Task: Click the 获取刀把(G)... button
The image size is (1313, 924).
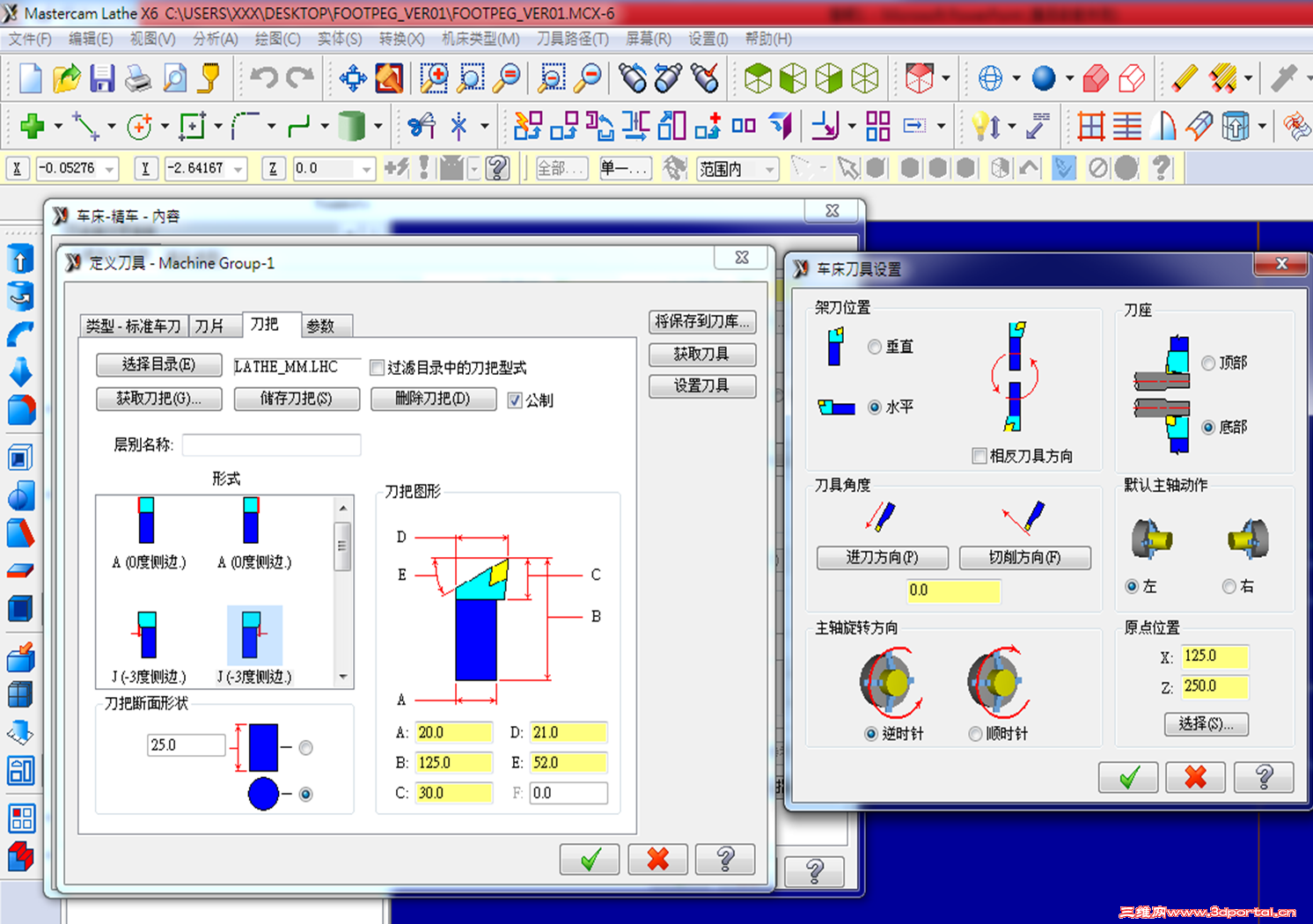Action: 158,399
